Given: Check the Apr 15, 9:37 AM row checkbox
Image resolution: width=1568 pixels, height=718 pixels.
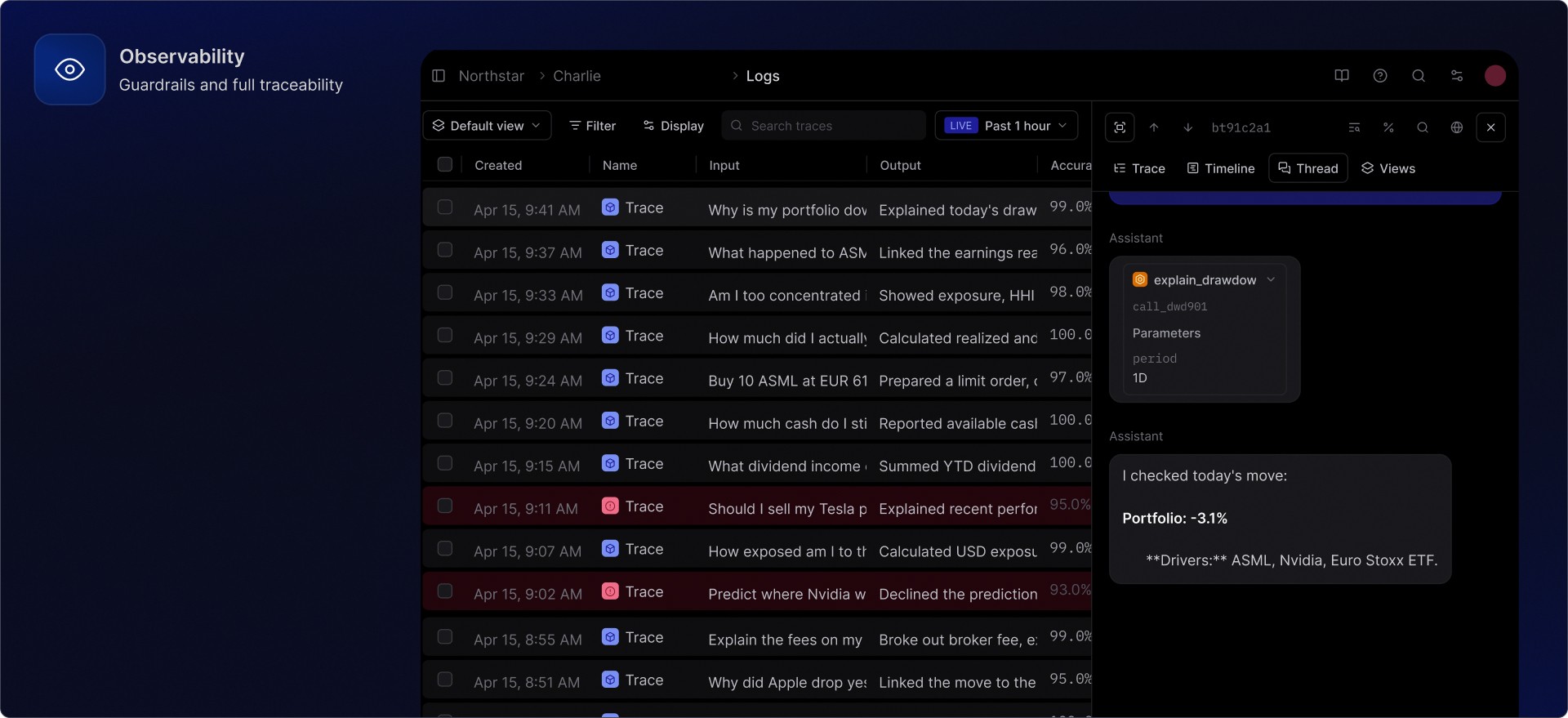Looking at the screenshot, I should tap(445, 250).
